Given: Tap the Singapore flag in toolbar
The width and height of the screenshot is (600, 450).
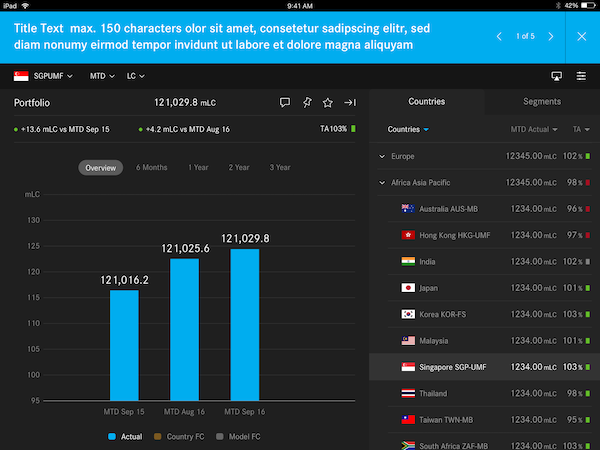Looking at the screenshot, I should 21,76.
